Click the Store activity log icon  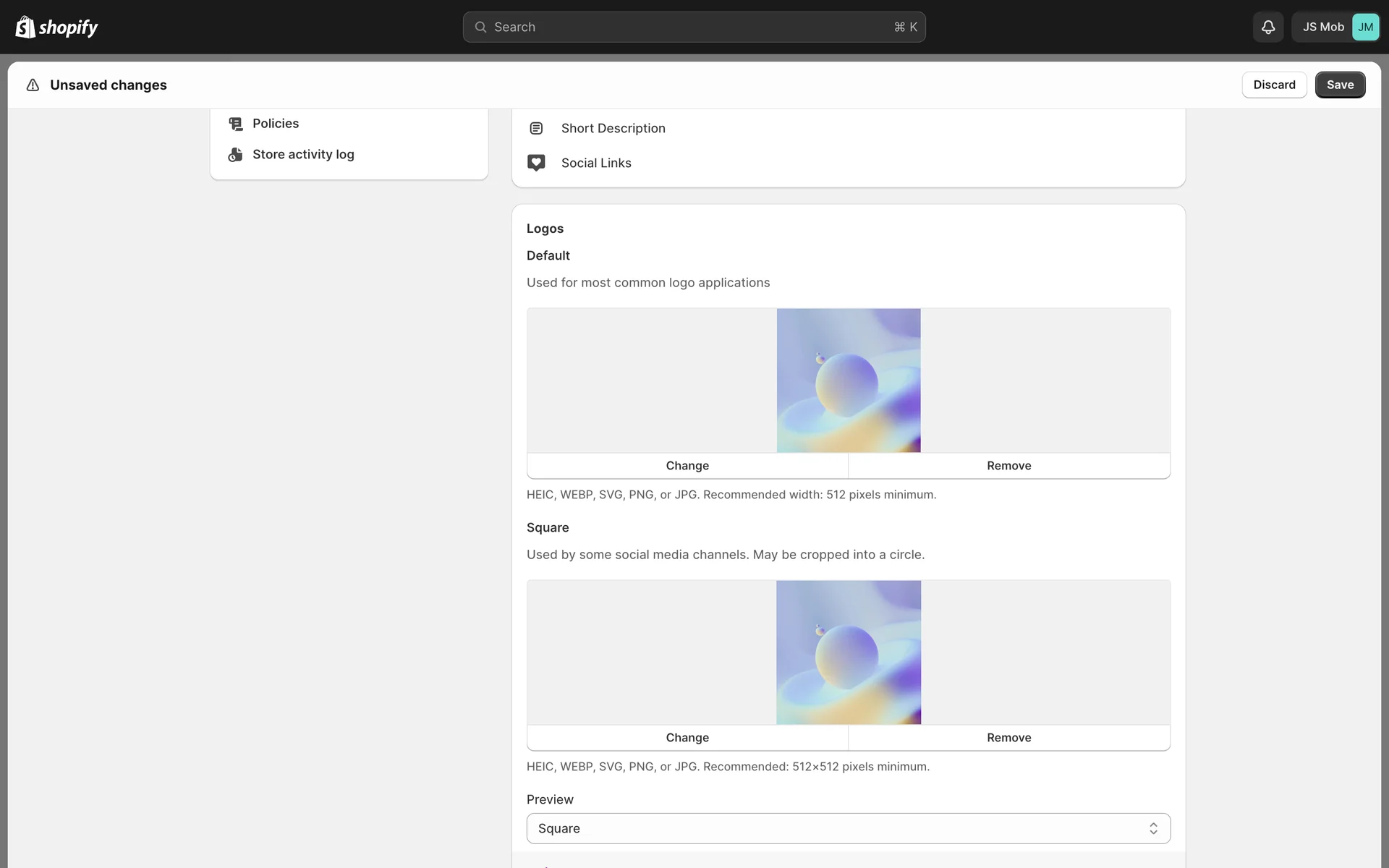point(235,155)
